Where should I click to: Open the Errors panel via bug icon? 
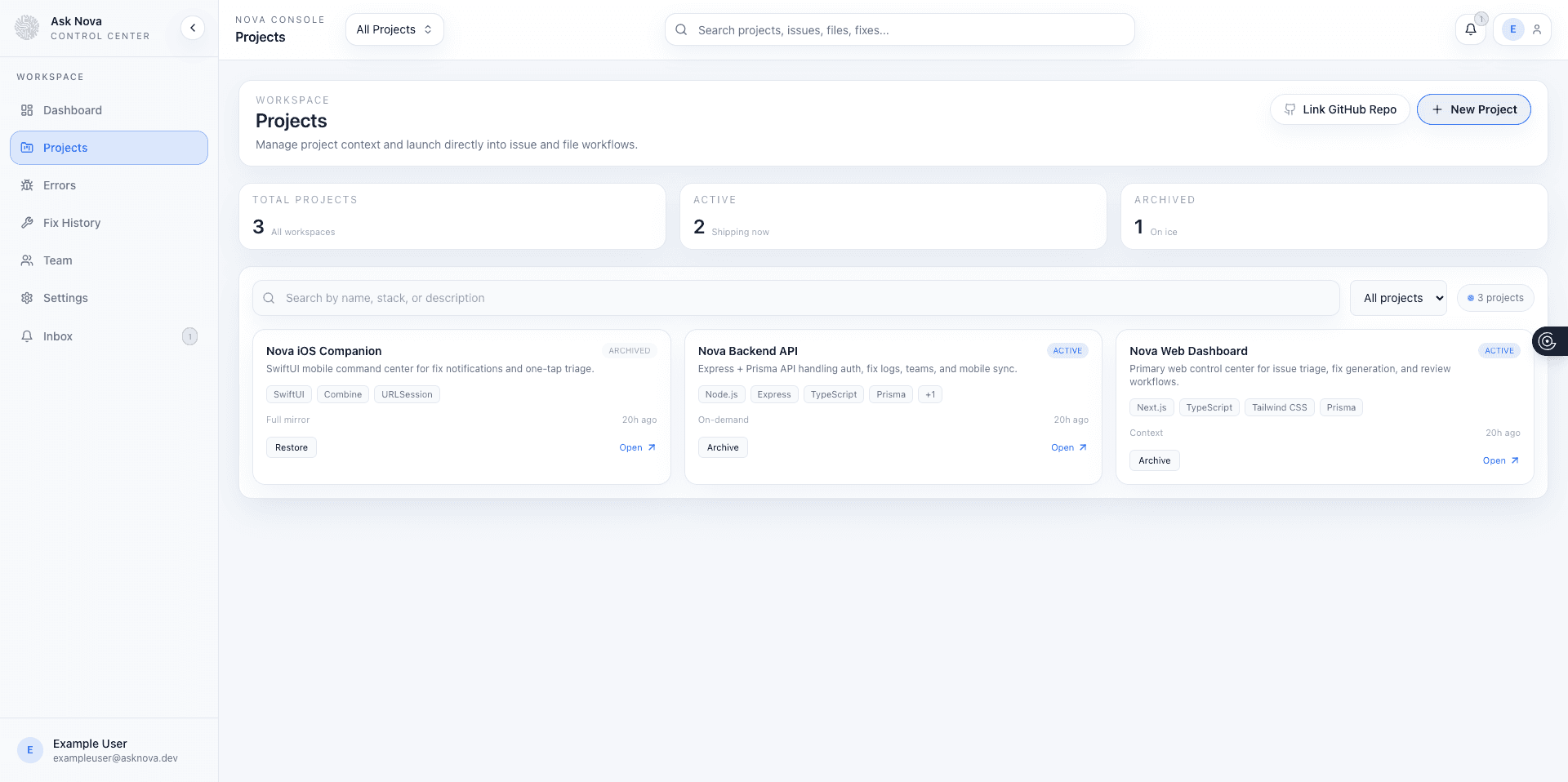pyautogui.click(x=27, y=185)
